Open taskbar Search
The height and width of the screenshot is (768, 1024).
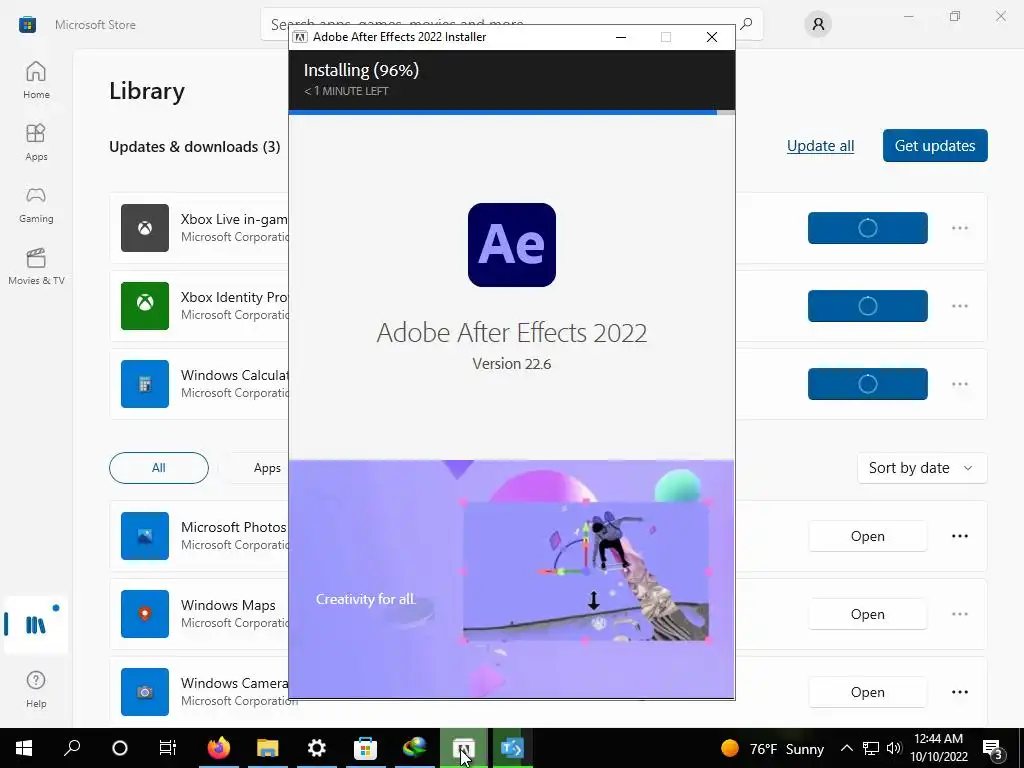point(72,748)
